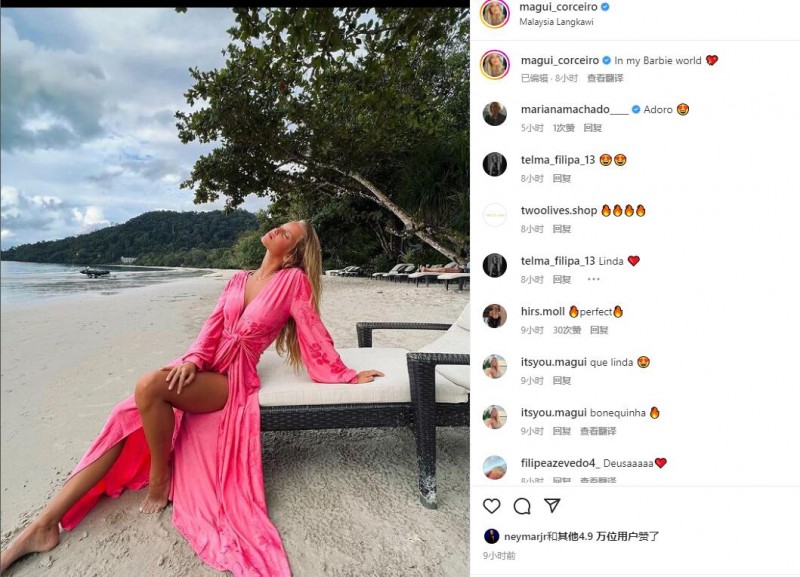Like the post with the heart icon
The image size is (800, 577).
(491, 506)
